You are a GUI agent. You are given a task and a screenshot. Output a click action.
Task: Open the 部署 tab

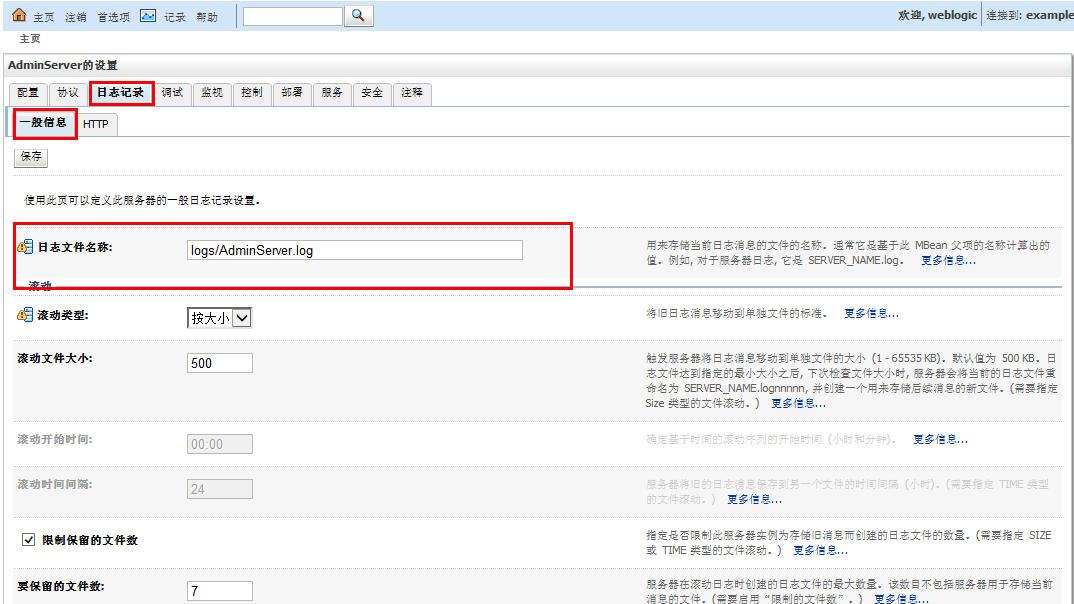point(292,93)
